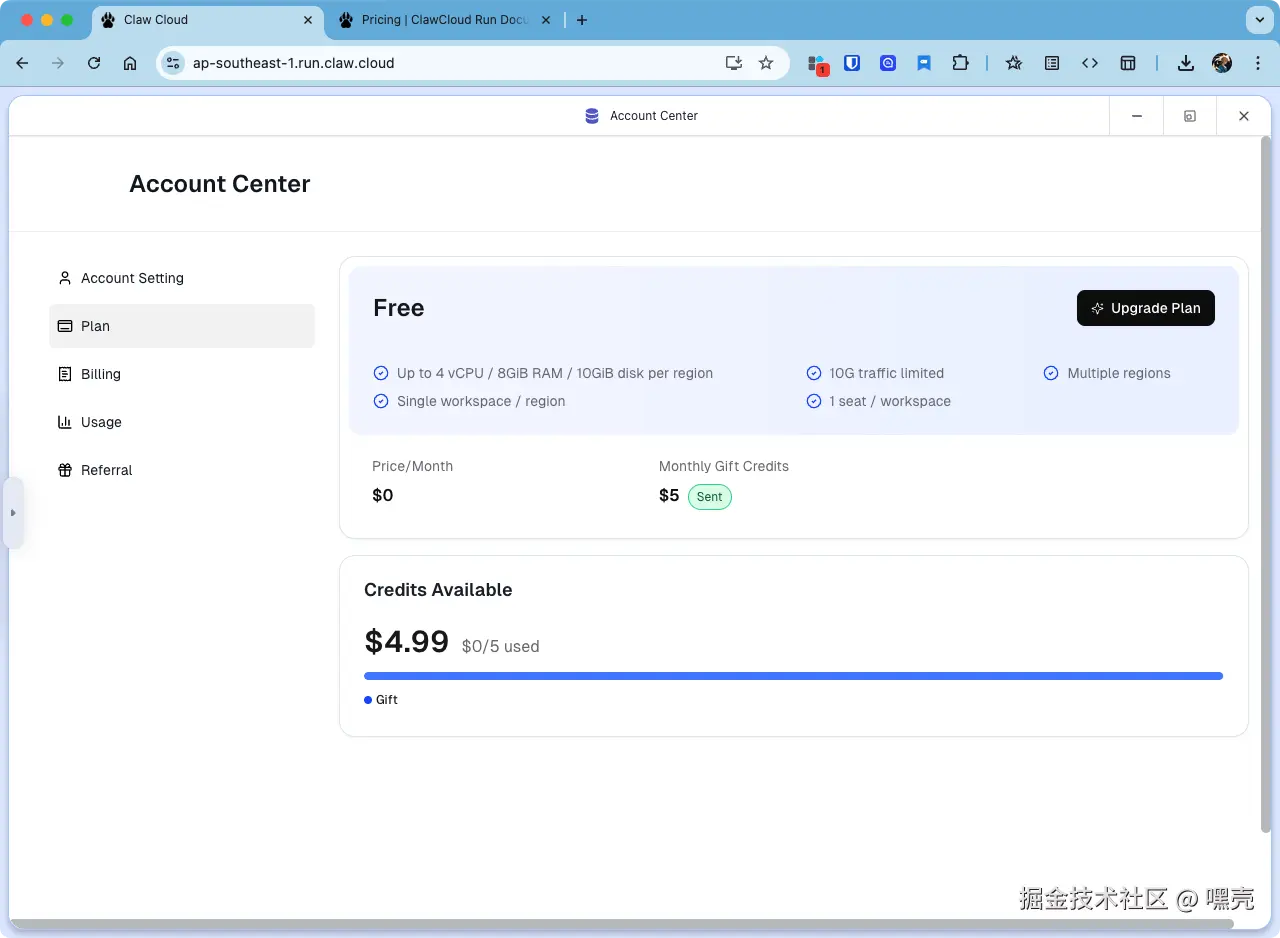Screen dimensions: 1280x938
Task: Close the Account Center inner window
Action: (1244, 116)
